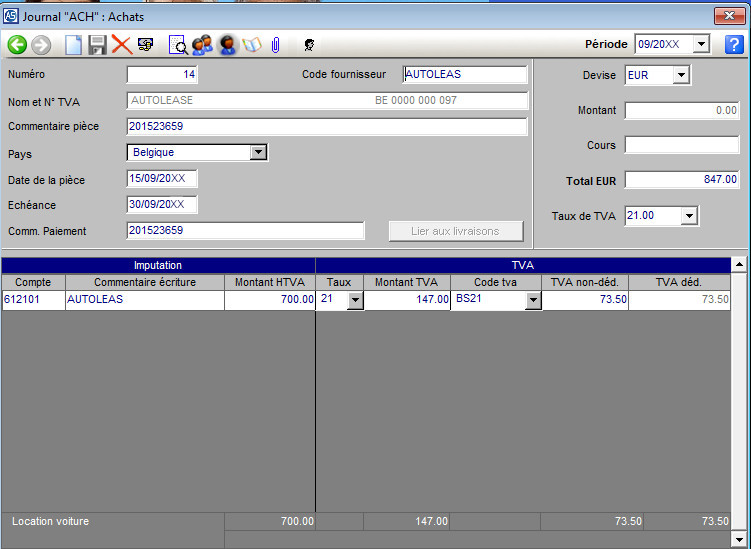751x549 pixels.
Task: Click the red X delete icon
Action: 121,44
